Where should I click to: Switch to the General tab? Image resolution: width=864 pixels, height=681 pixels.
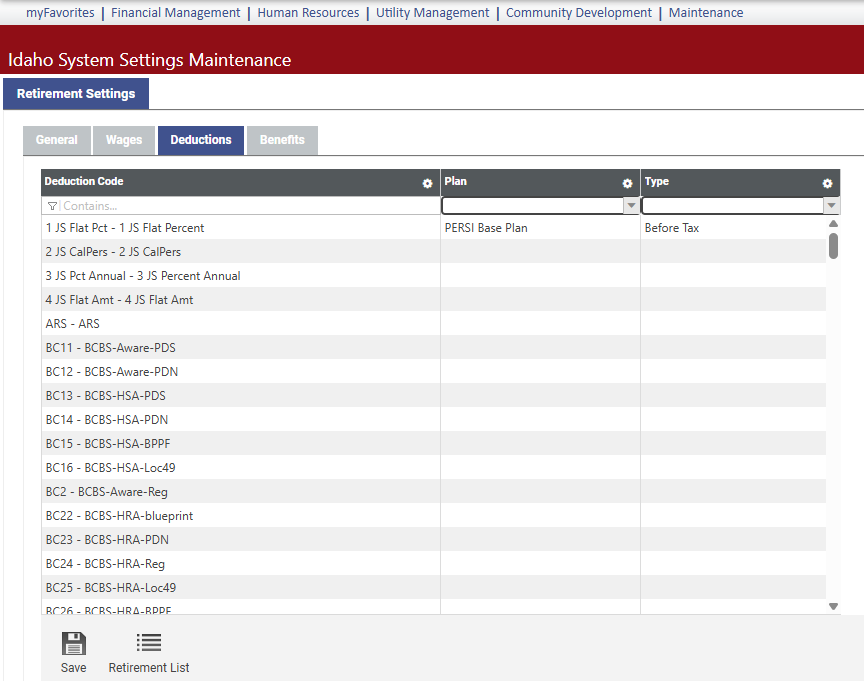(57, 140)
